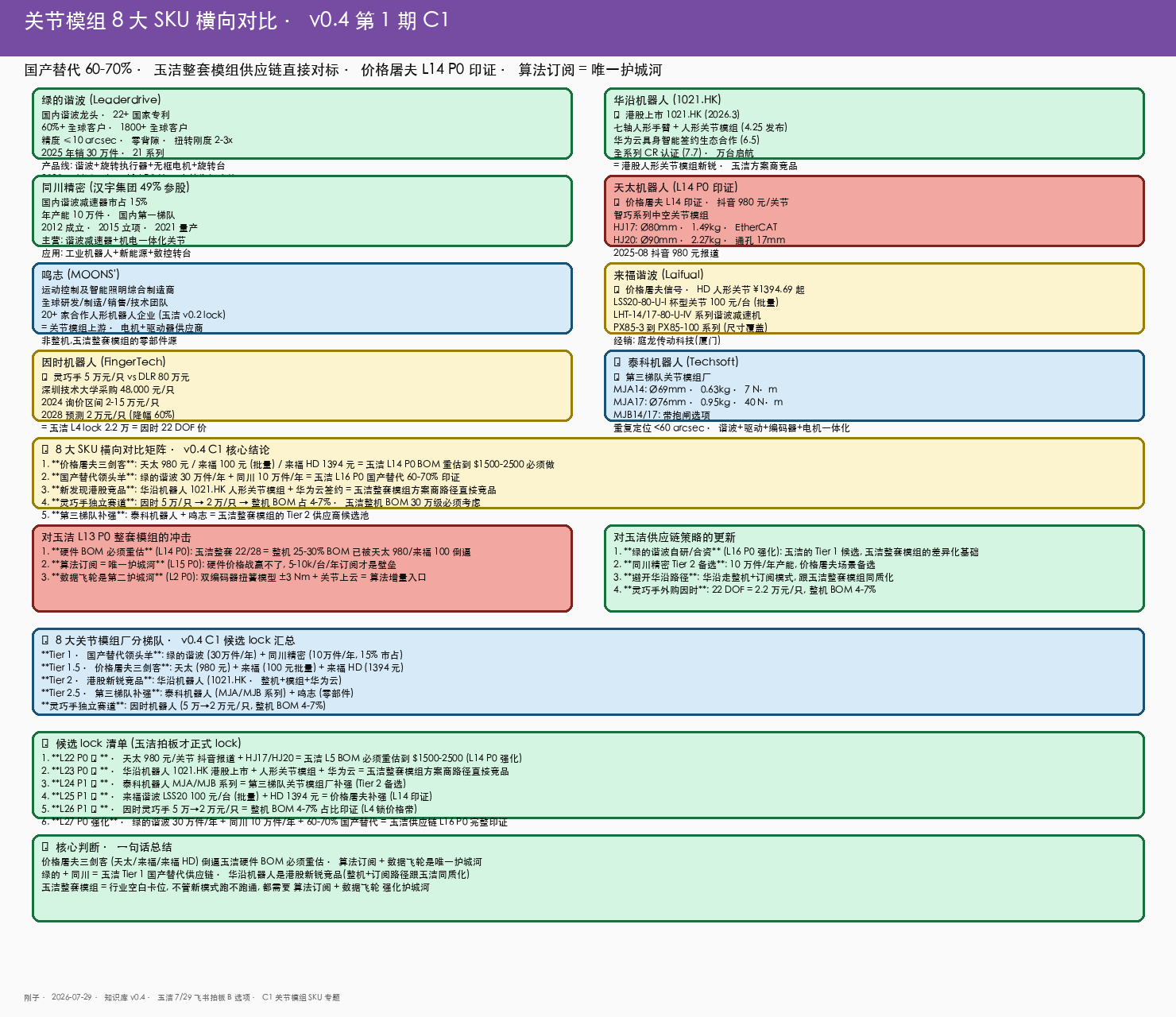This screenshot has height=1017, width=1176.
Task: Click the line "华为云具身智能签约生态合作 (6.5)"
Action: (x=687, y=141)
